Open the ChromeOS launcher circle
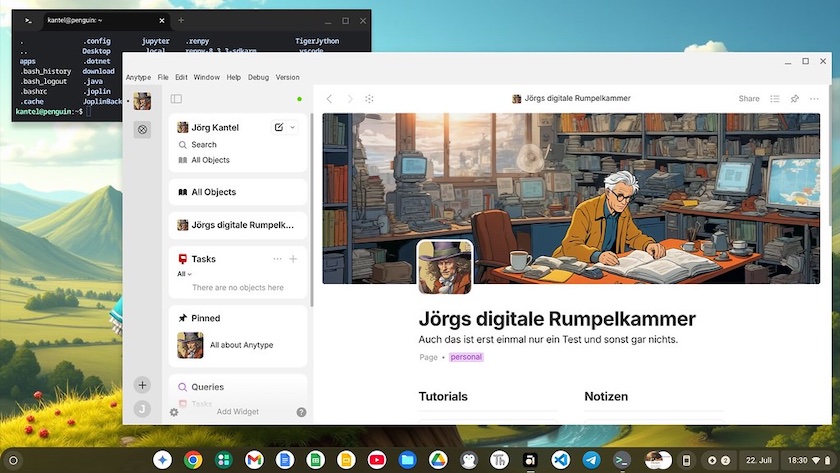The height and width of the screenshot is (473, 840). pyautogui.click(x=13, y=460)
